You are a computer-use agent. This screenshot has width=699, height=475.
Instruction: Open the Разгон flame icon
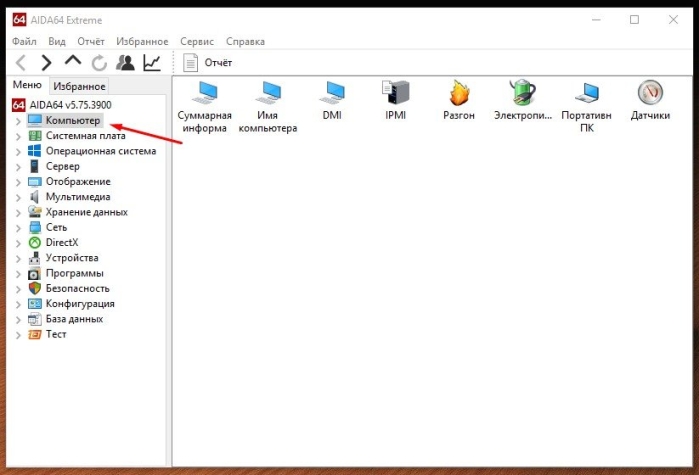[459, 101]
